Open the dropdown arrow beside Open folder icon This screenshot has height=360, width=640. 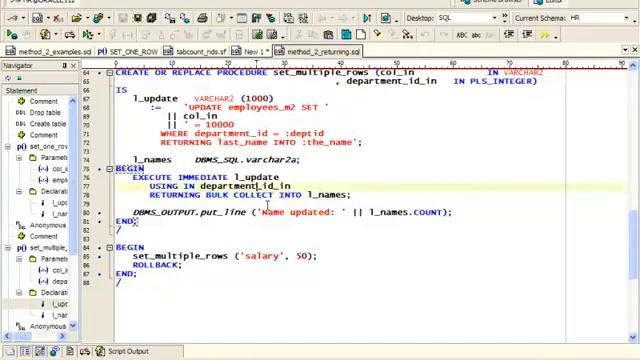[87, 18]
